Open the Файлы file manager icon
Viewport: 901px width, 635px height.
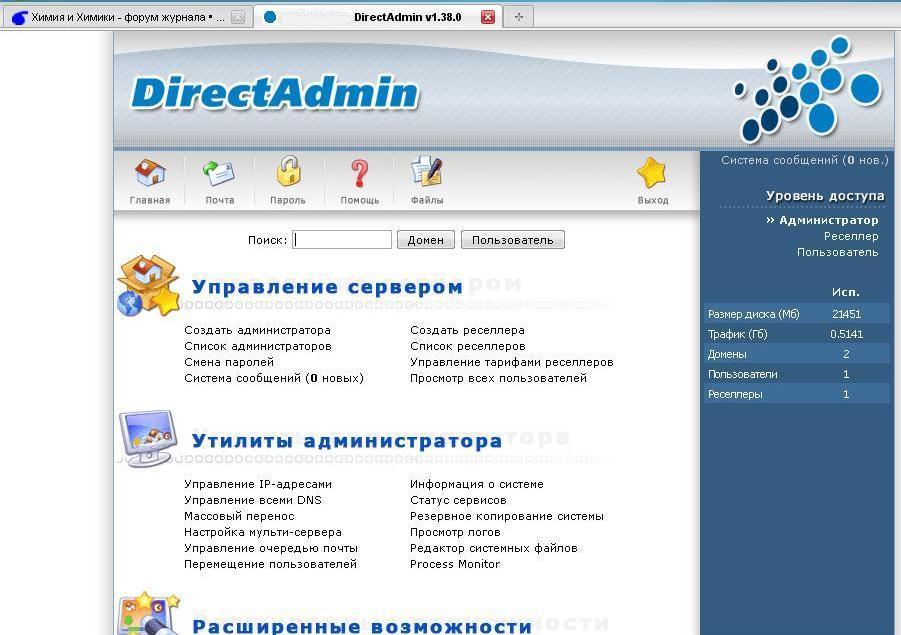[x=427, y=174]
